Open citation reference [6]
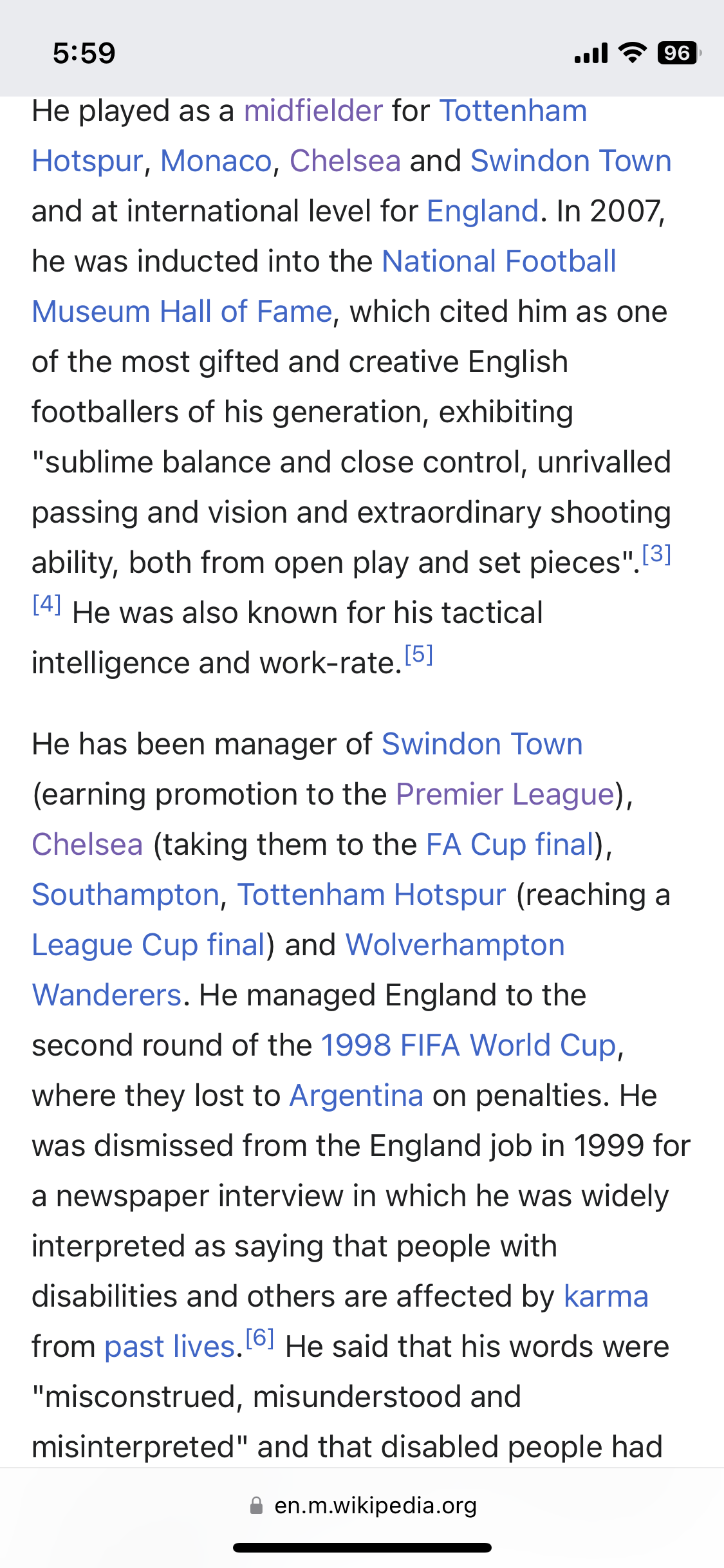 coord(260,1338)
